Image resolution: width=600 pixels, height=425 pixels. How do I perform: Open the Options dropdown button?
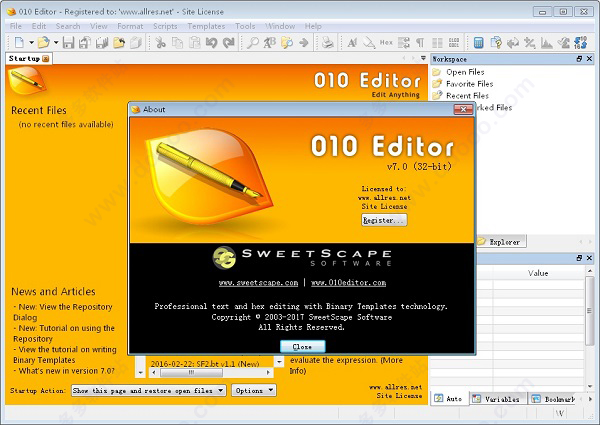(x=254, y=391)
